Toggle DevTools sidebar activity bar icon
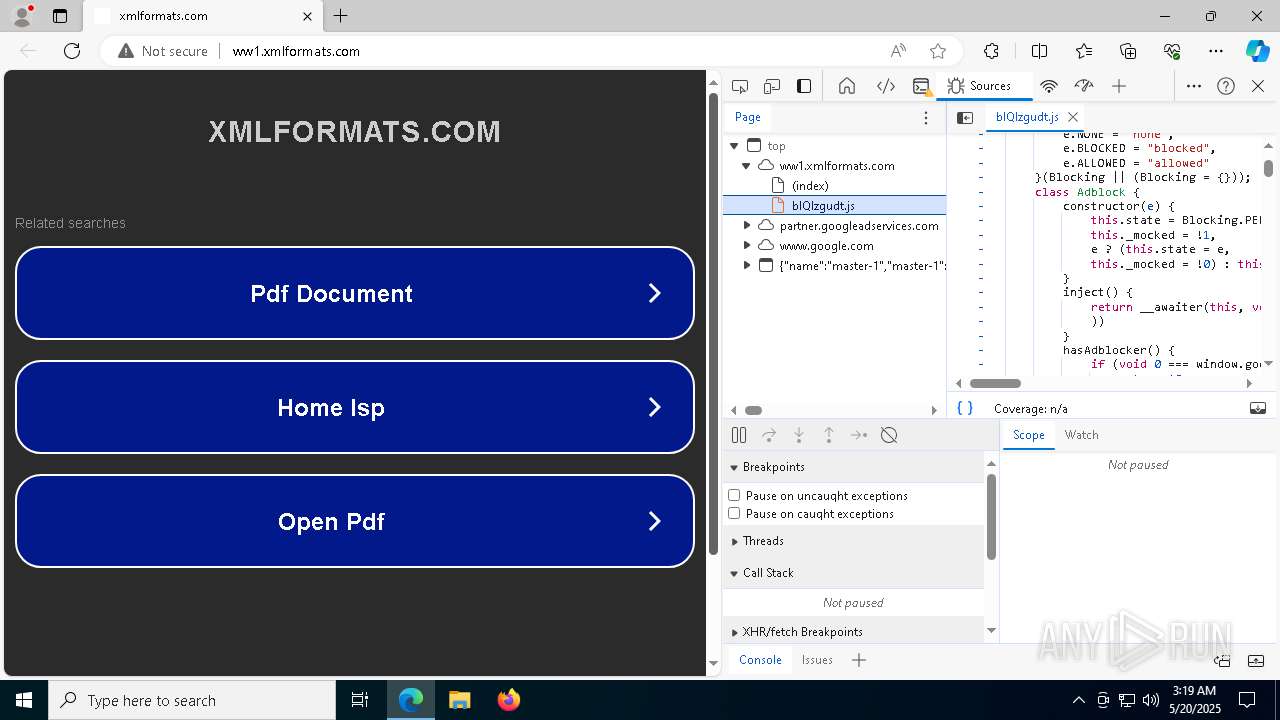1280x720 pixels. point(804,86)
